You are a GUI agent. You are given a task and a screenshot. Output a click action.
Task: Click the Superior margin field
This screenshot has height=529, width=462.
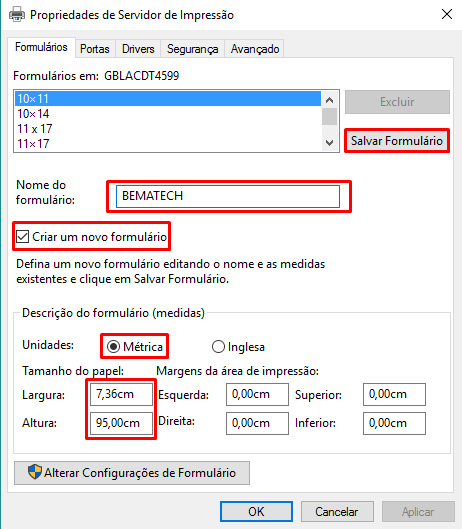394,394
